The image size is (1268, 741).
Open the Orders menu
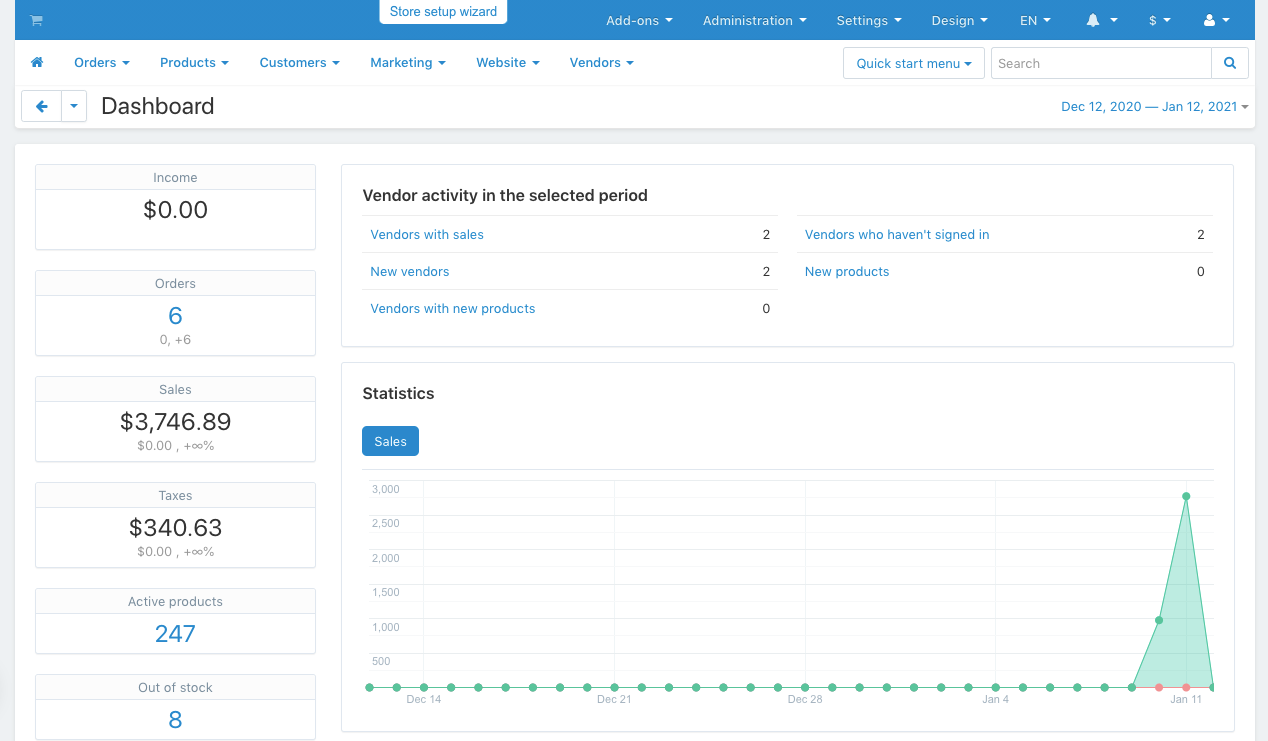tap(101, 62)
